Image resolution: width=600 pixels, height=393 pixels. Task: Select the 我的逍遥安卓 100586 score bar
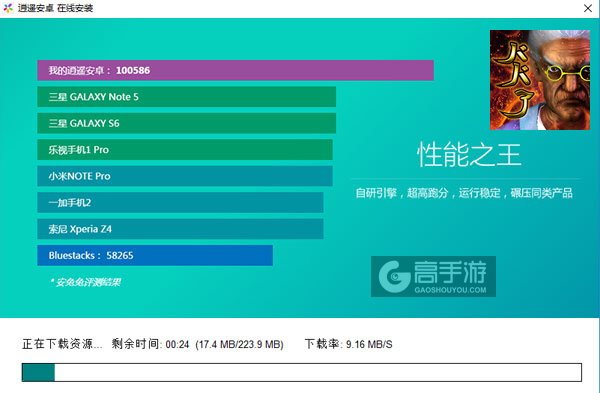[235, 70]
